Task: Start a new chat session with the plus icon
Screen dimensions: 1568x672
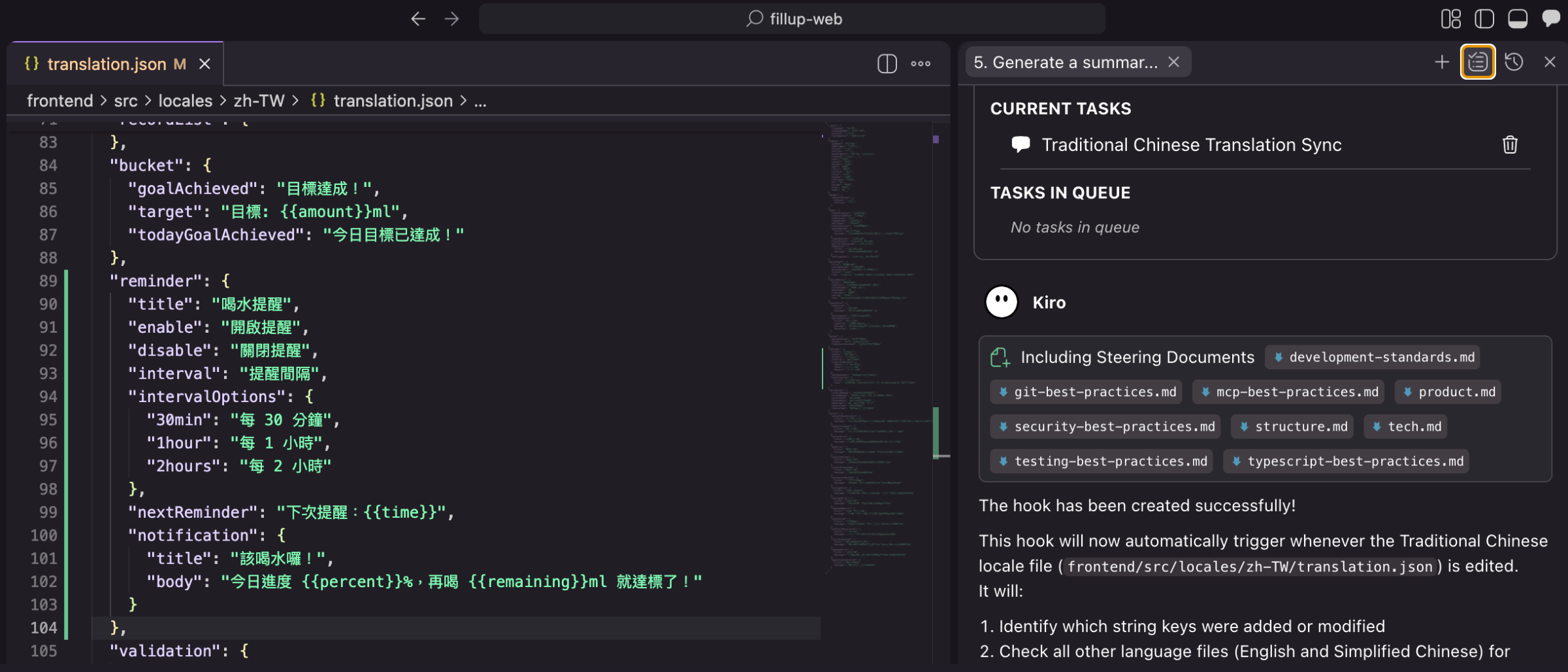Action: coord(1441,62)
